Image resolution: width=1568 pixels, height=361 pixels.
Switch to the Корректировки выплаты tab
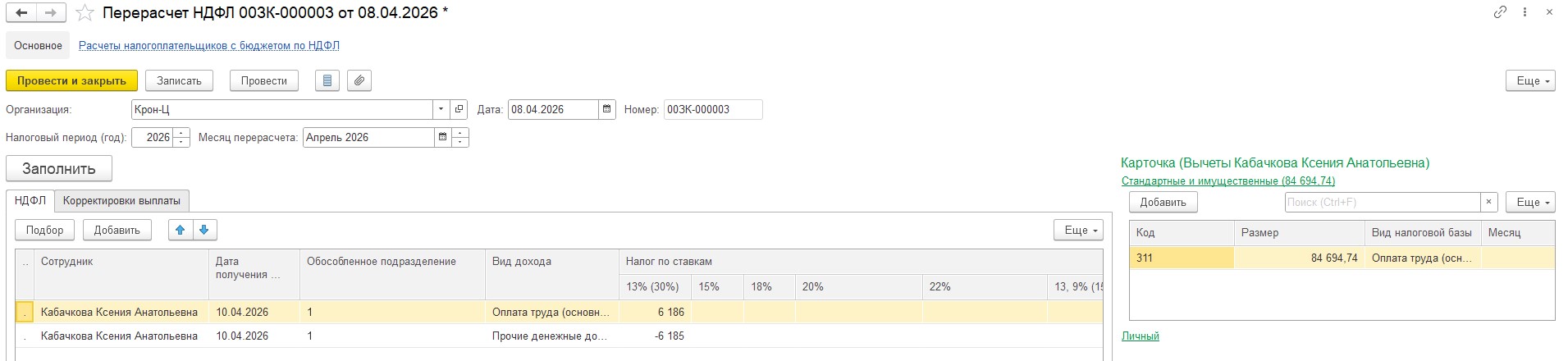click(121, 200)
